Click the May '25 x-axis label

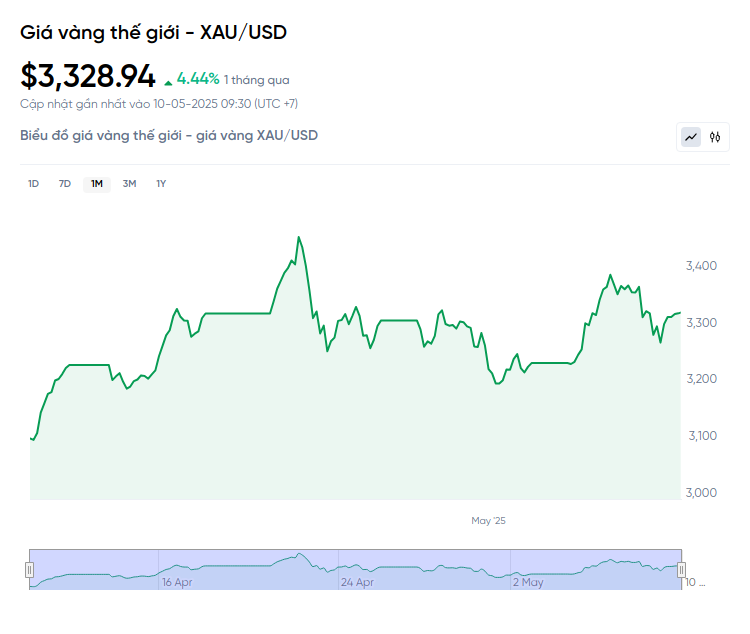coord(489,521)
